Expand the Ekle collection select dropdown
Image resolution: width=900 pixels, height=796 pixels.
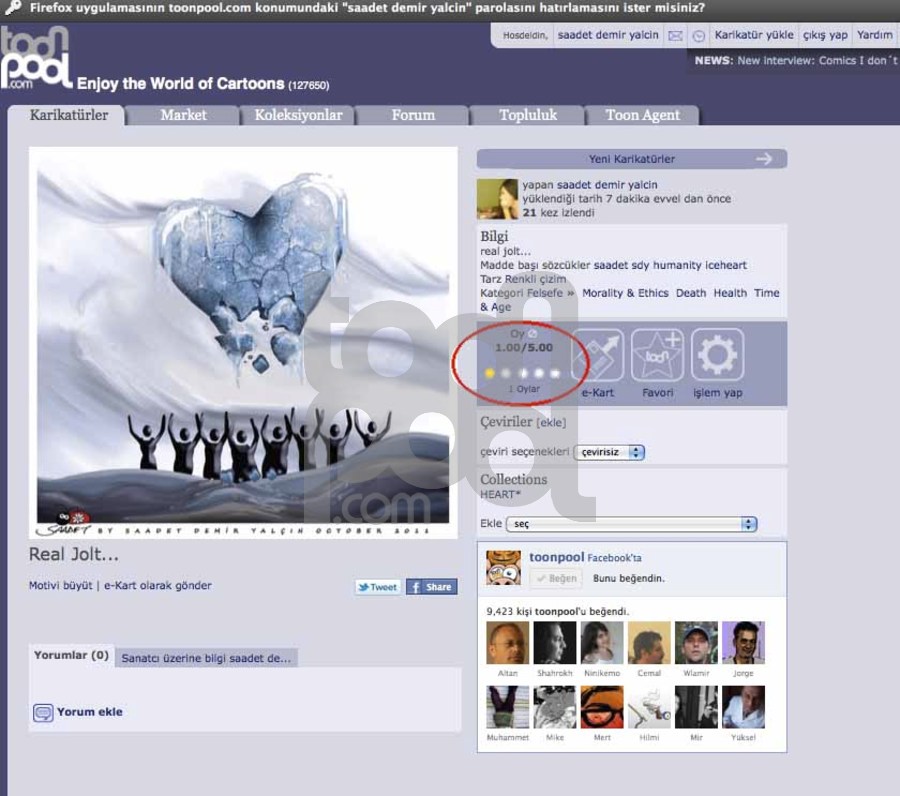[632, 524]
